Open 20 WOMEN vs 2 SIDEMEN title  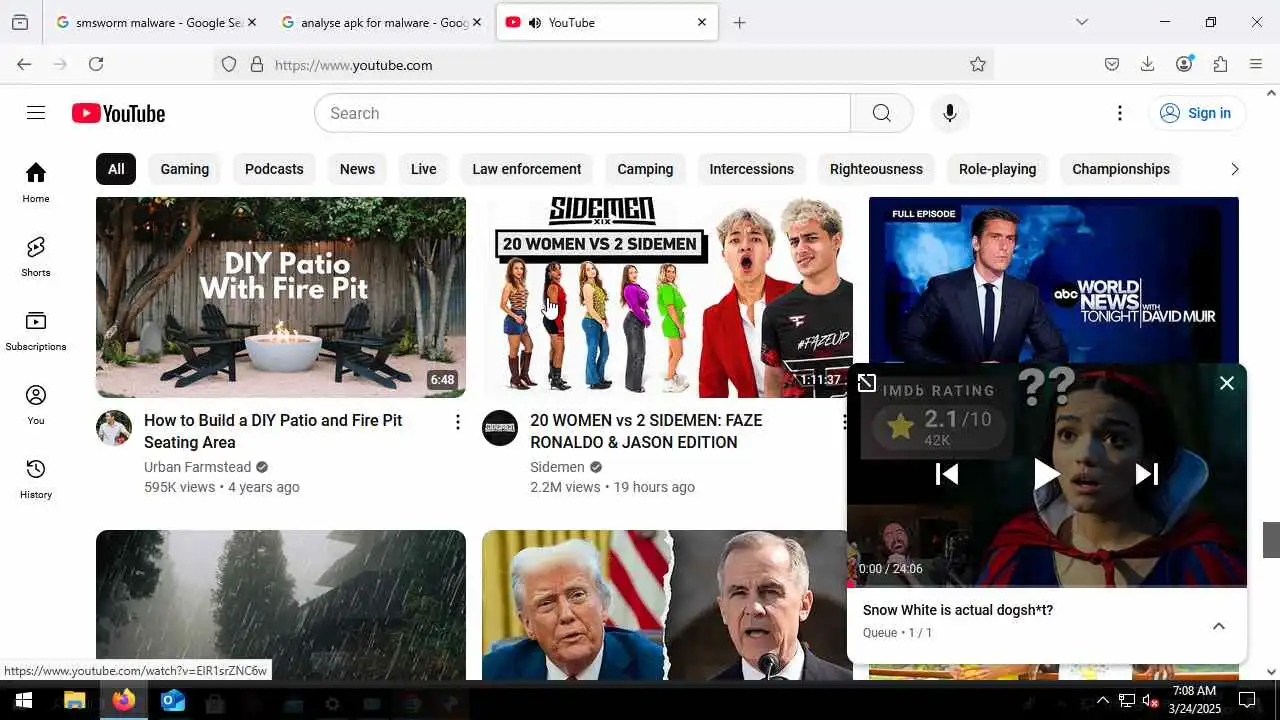point(646,431)
